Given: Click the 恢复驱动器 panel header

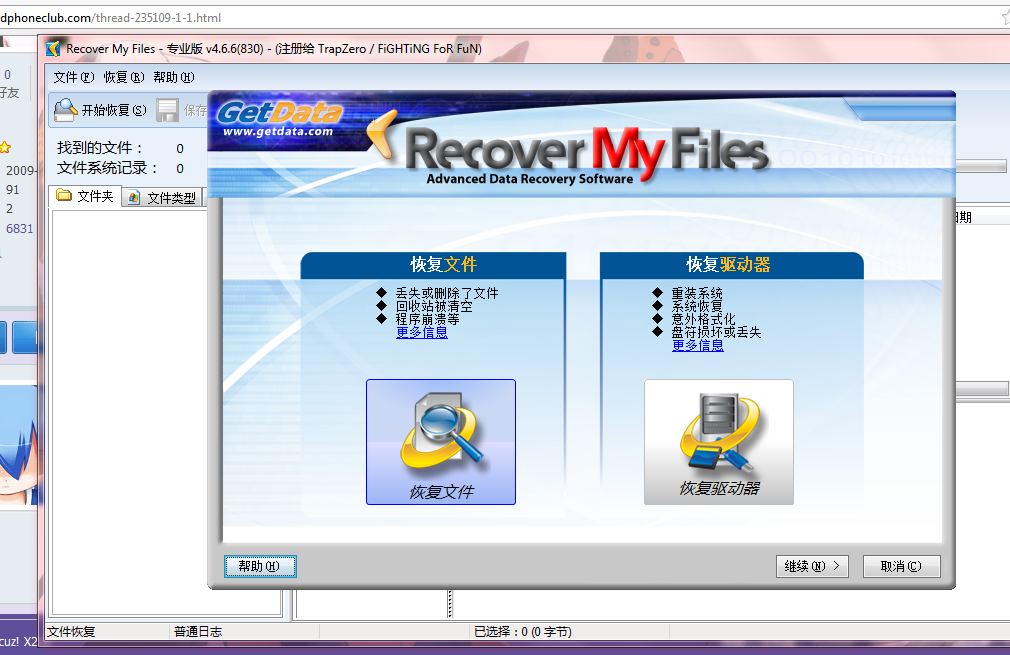Looking at the screenshot, I should pos(731,265).
